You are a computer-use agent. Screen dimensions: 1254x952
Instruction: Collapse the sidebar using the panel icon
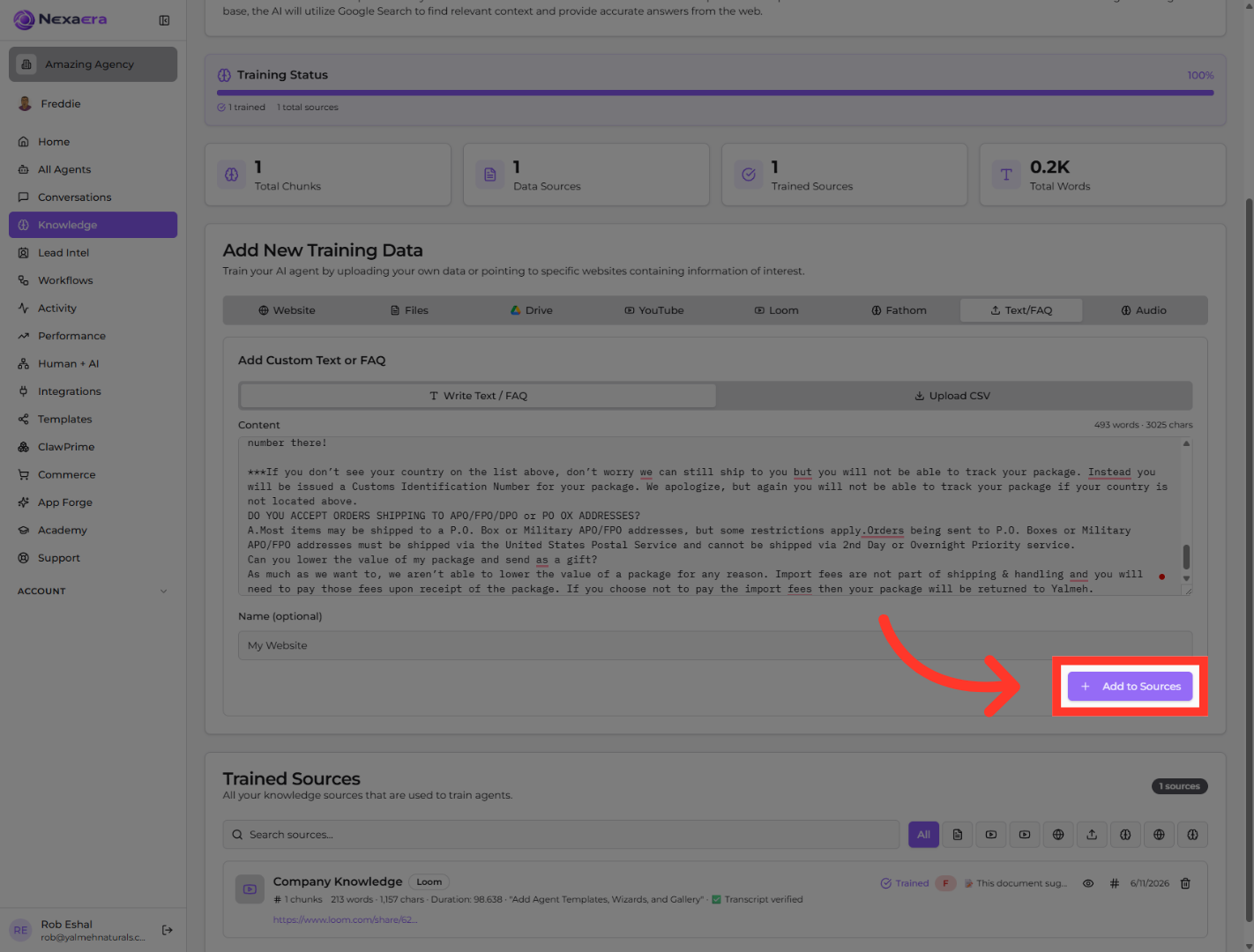click(x=164, y=20)
